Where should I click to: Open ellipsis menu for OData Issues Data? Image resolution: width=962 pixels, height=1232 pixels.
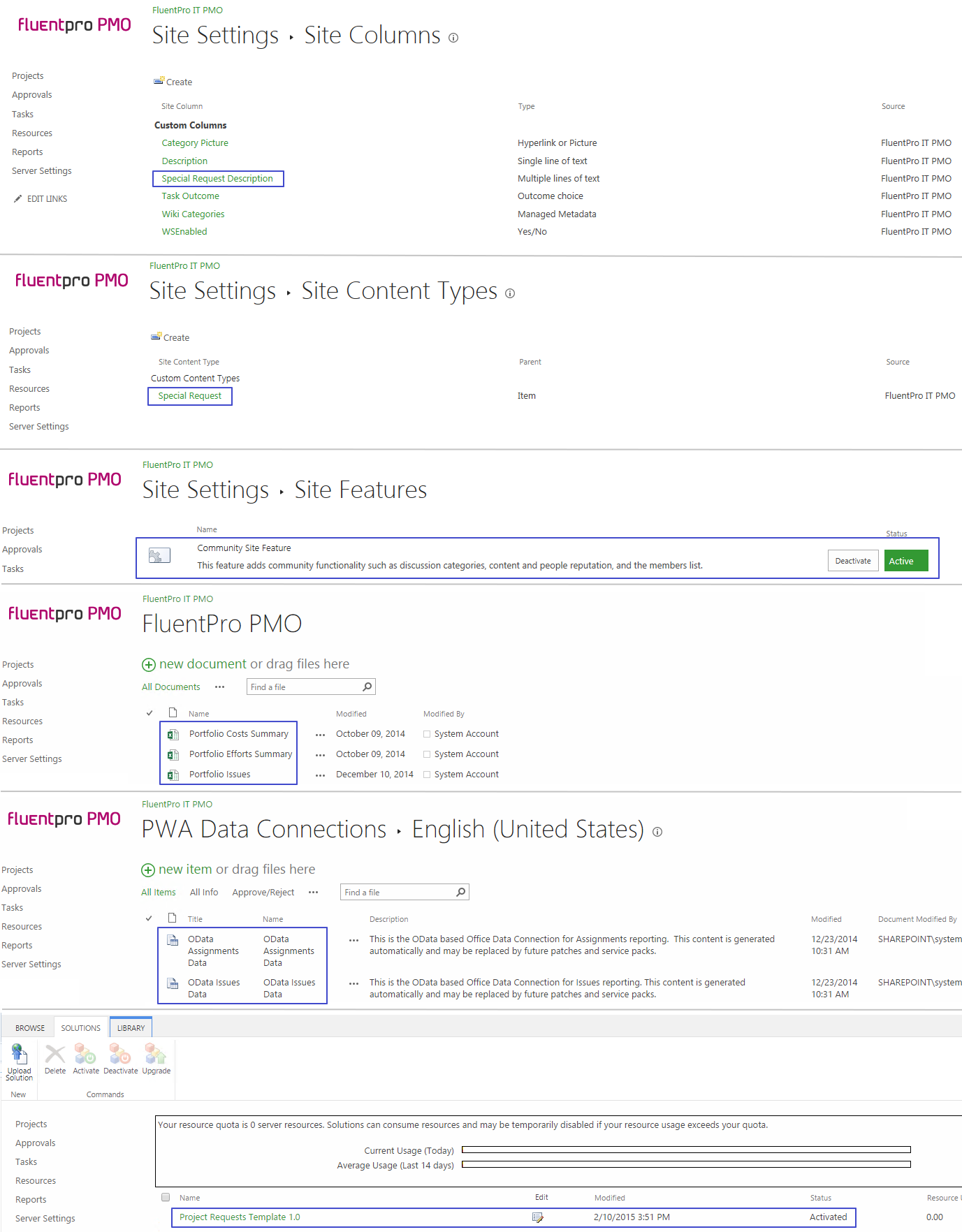[354, 983]
